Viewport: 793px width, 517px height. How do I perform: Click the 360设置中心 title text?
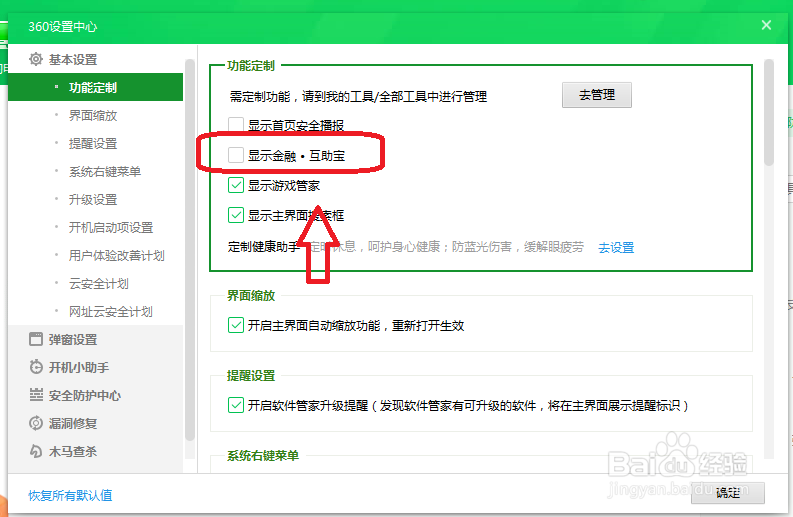63,26
